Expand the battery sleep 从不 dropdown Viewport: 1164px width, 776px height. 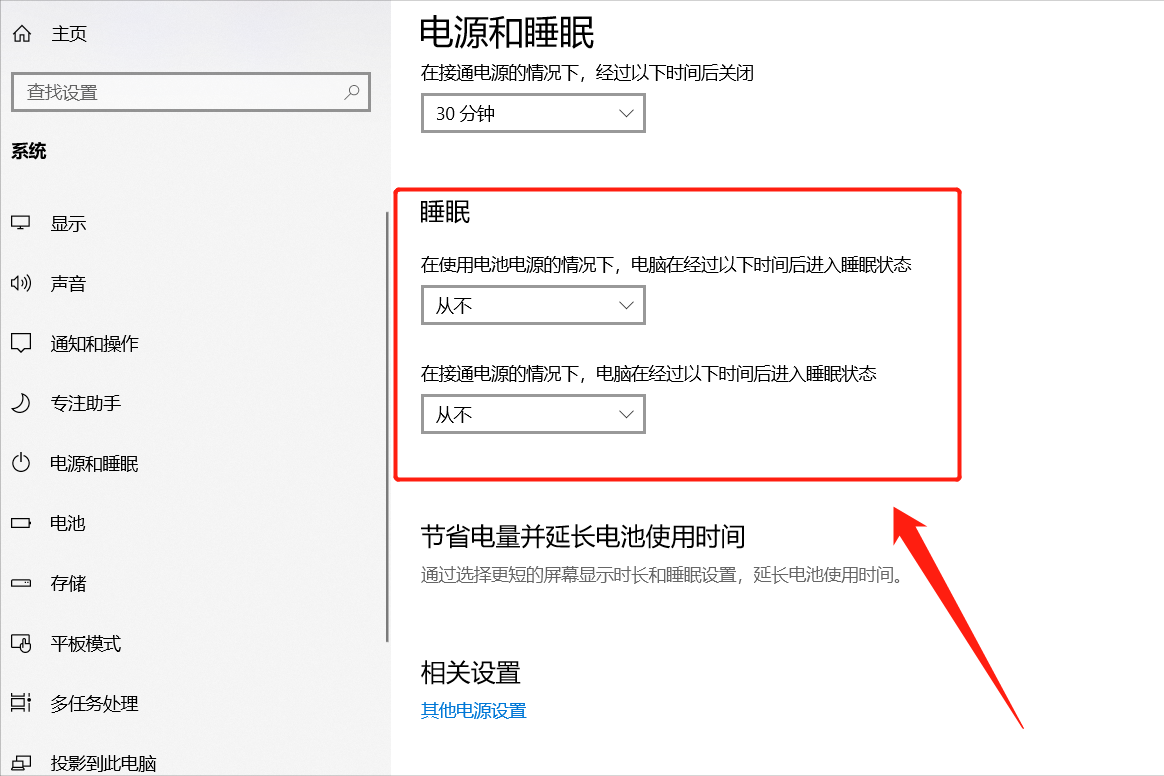(x=532, y=305)
